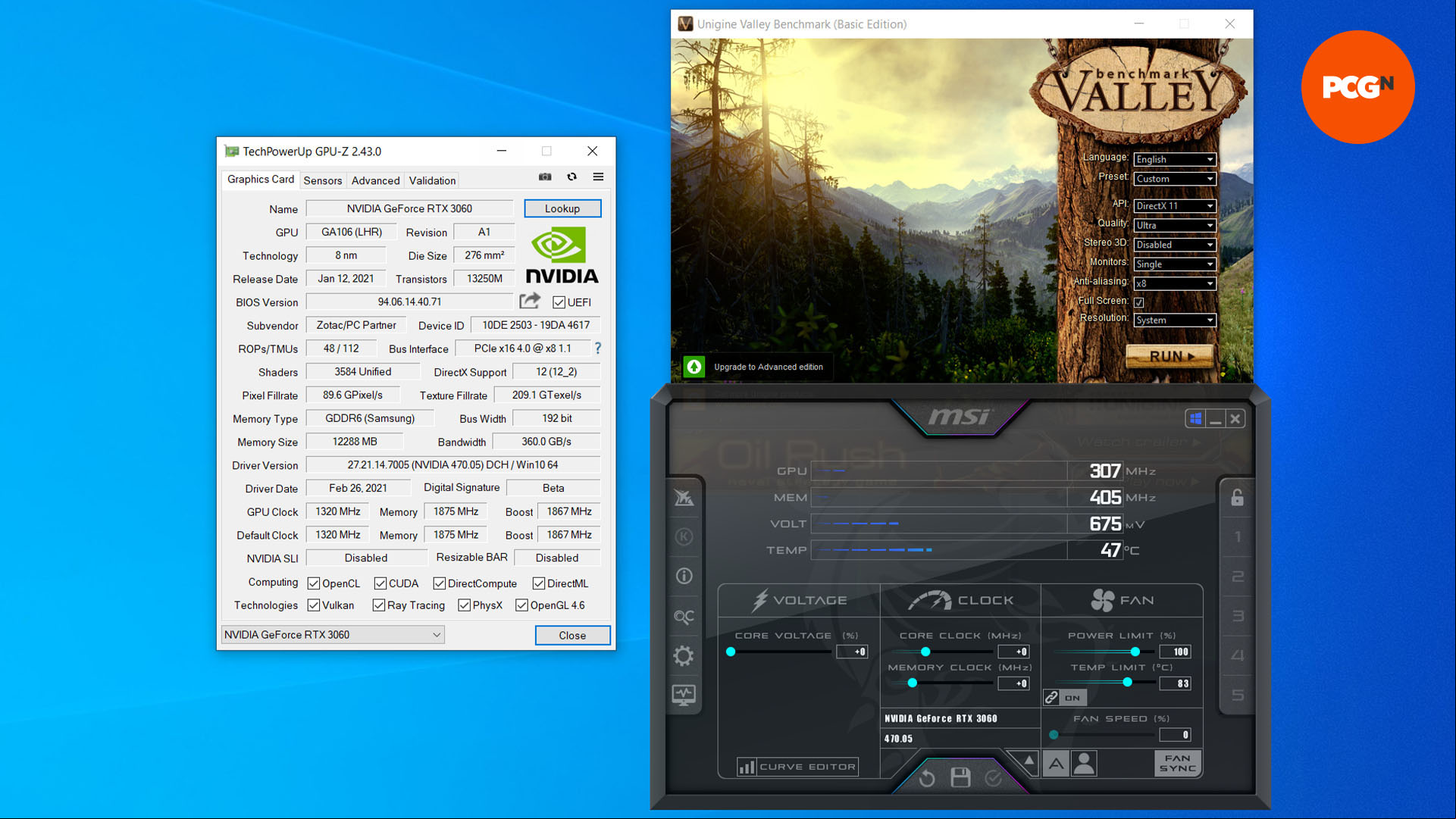The image size is (1456, 819).
Task: Open Afterburner hardware monitor icon
Action: (684, 695)
